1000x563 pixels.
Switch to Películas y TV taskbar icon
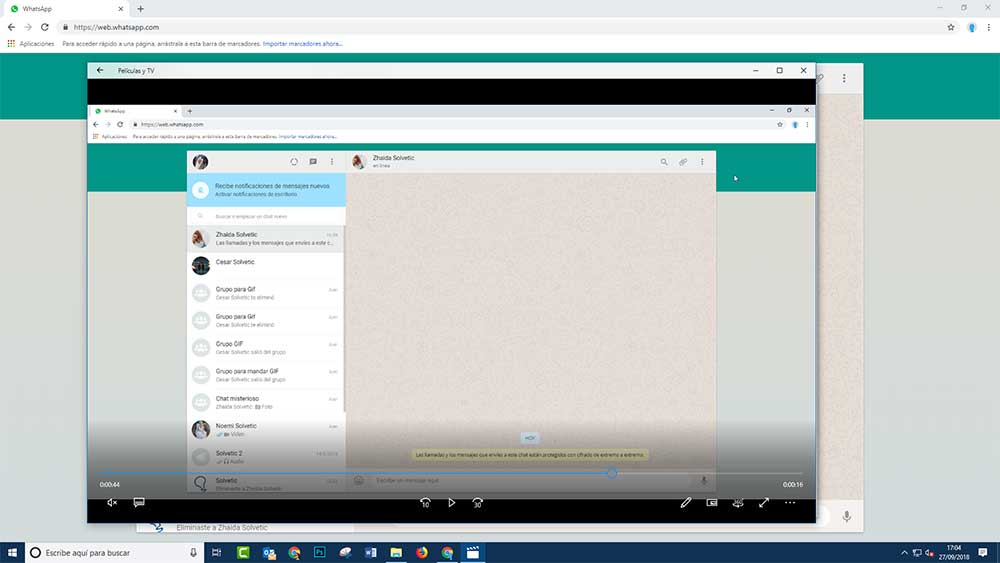473,553
